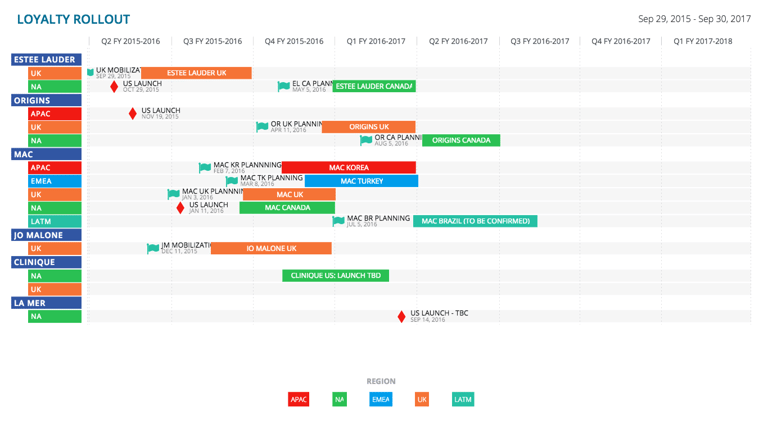Select the Jo Malone UK task bar
The height and width of the screenshot is (430, 768).
[271, 248]
